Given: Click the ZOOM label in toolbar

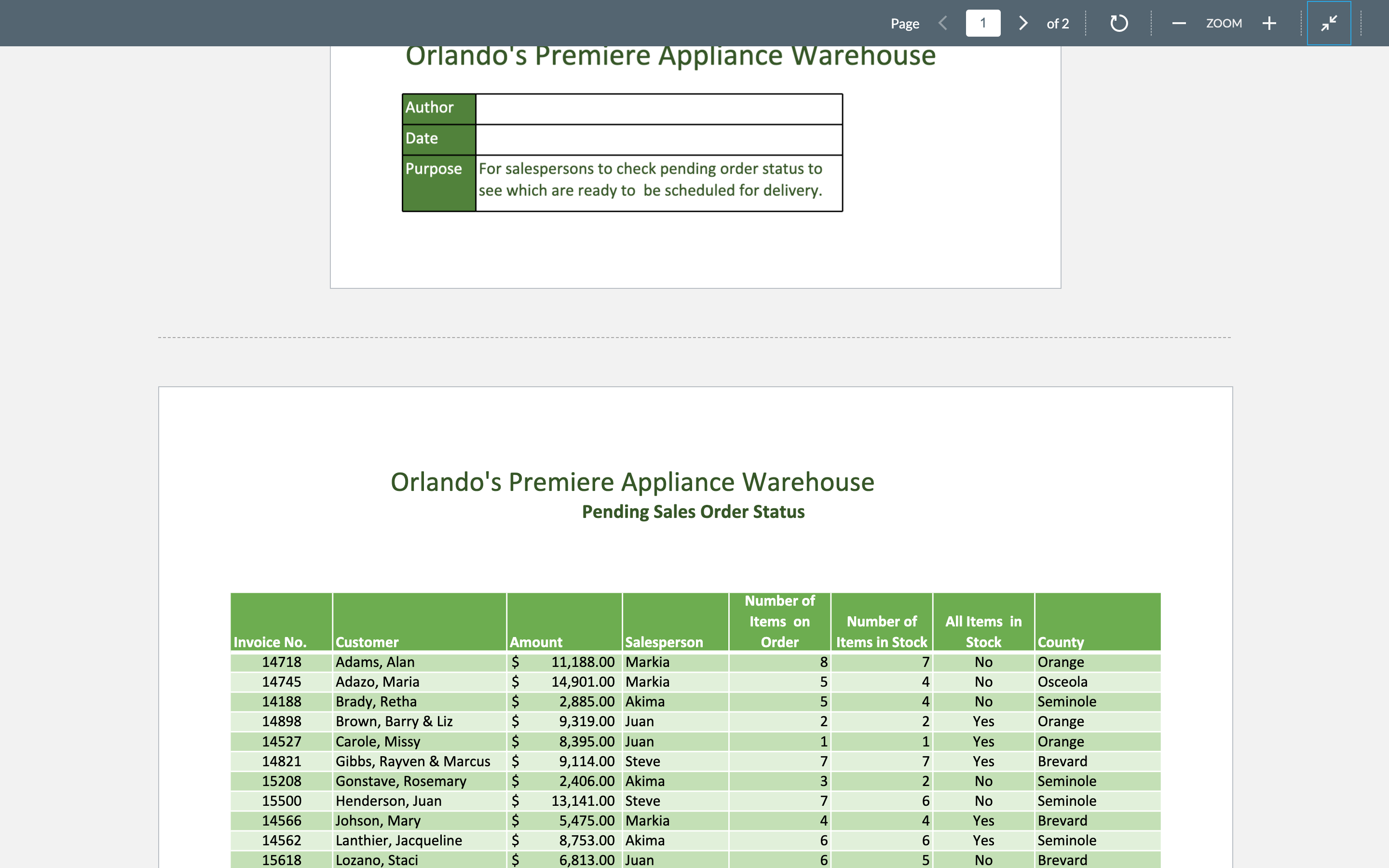Looking at the screenshot, I should (1224, 23).
